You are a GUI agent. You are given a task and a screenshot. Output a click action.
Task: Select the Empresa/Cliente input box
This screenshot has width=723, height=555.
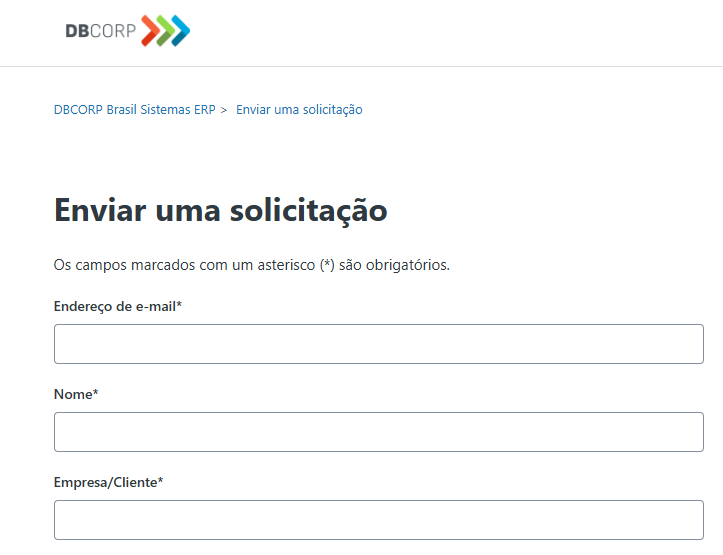378,520
